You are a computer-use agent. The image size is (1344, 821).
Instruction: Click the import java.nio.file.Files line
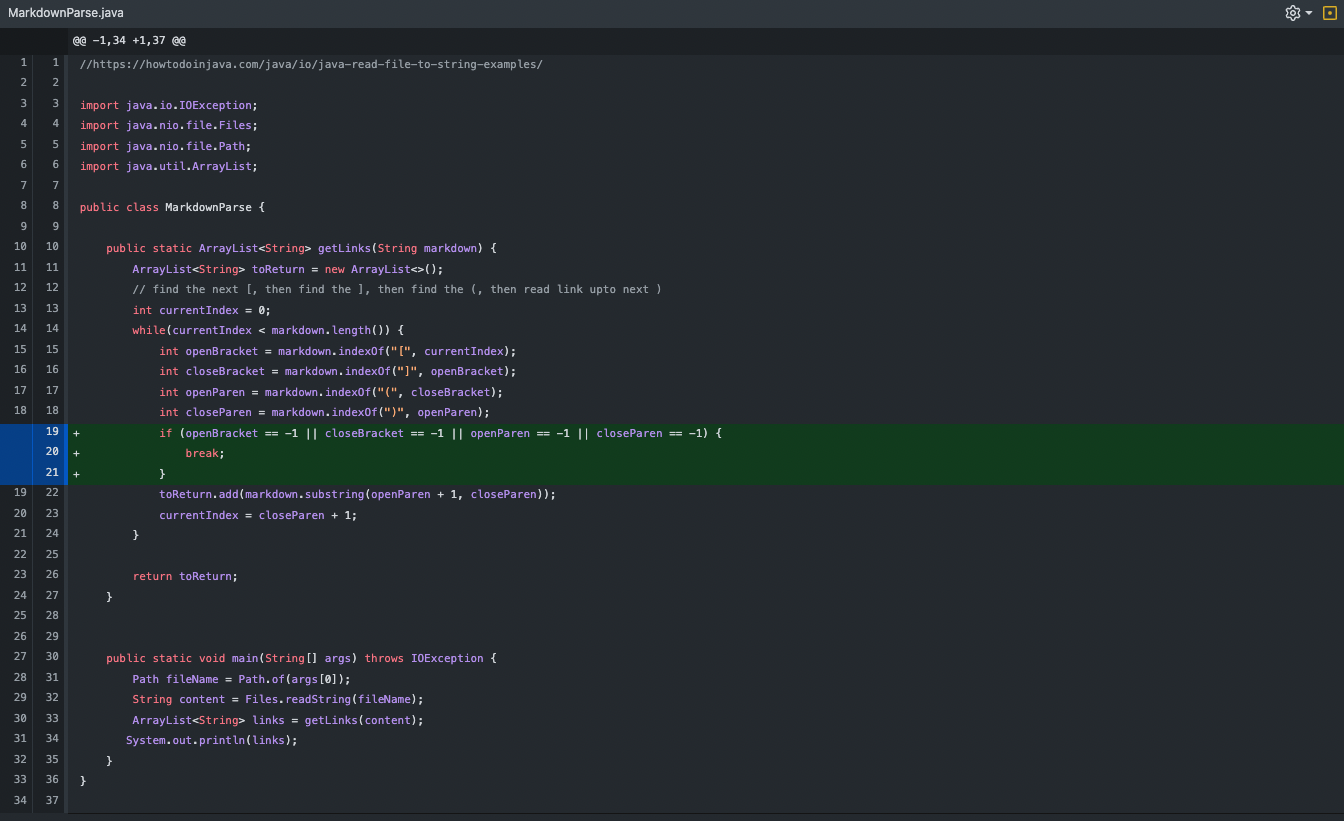click(x=169, y=125)
